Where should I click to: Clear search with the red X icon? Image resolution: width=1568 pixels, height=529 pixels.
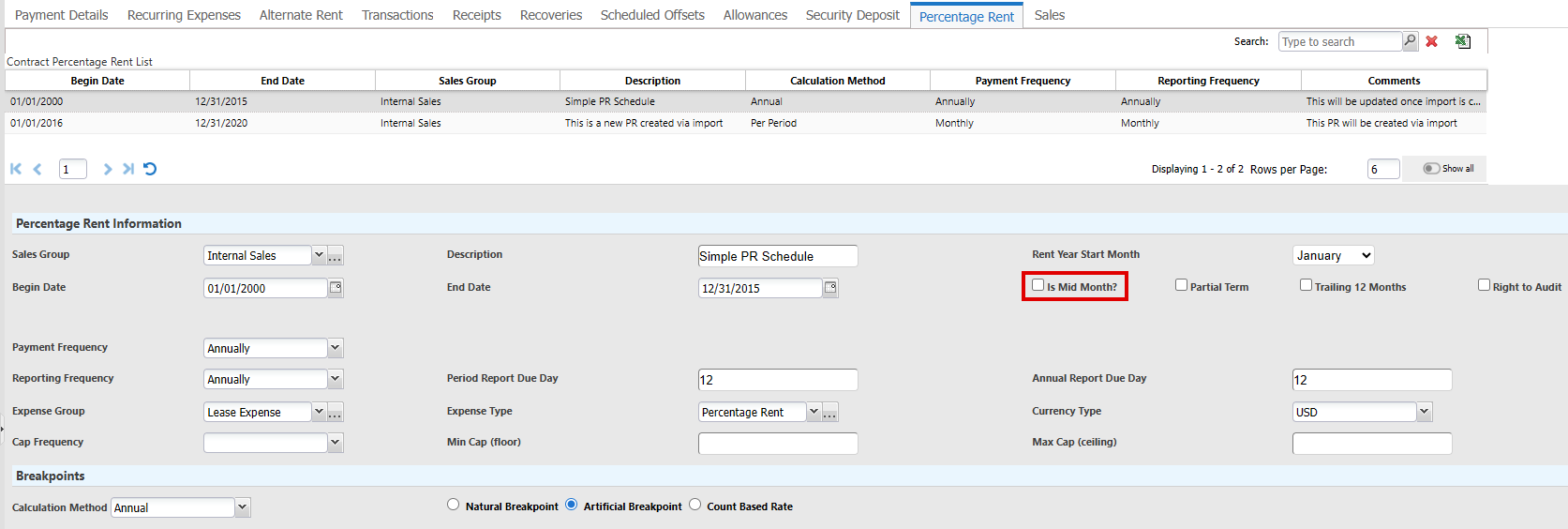click(1431, 41)
